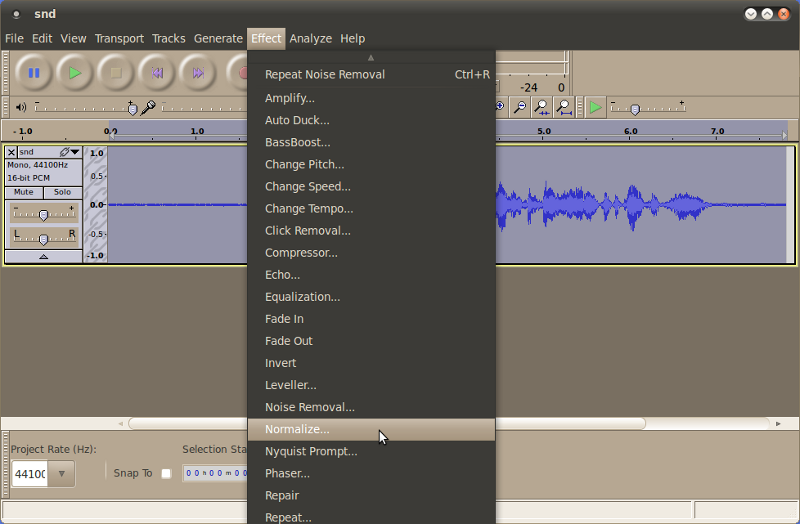Click the horizontal scrollbar right arrow
This screenshot has height=524, width=800.
pyautogui.click(x=778, y=423)
